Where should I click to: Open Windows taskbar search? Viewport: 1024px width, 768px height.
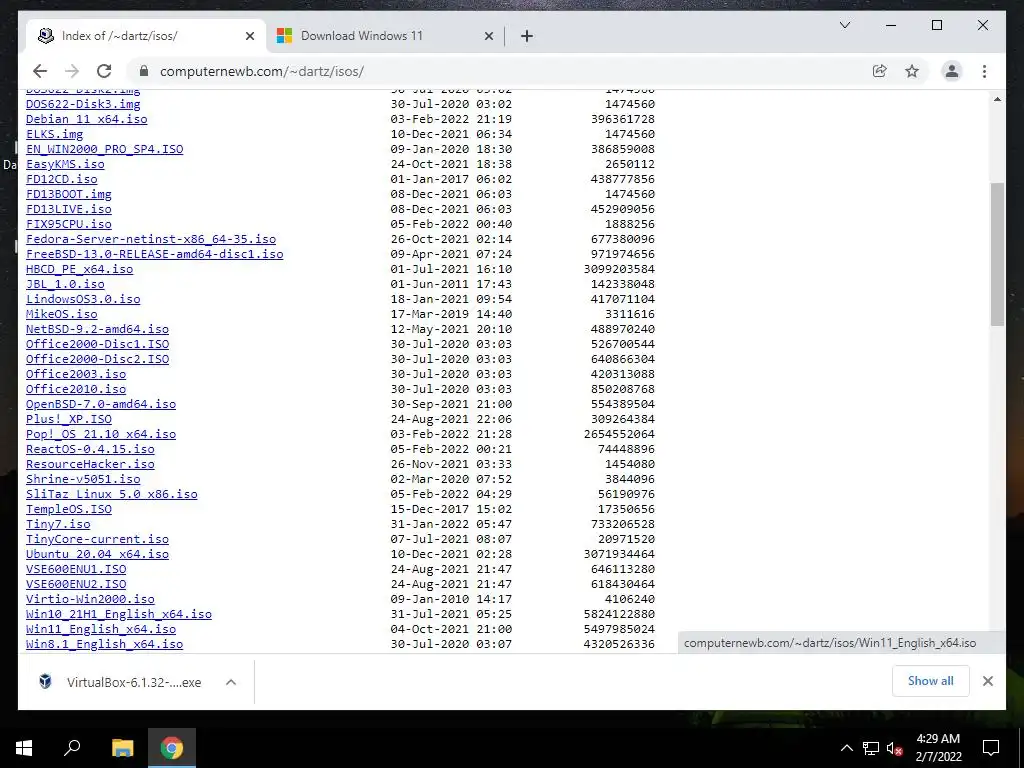tap(72, 748)
